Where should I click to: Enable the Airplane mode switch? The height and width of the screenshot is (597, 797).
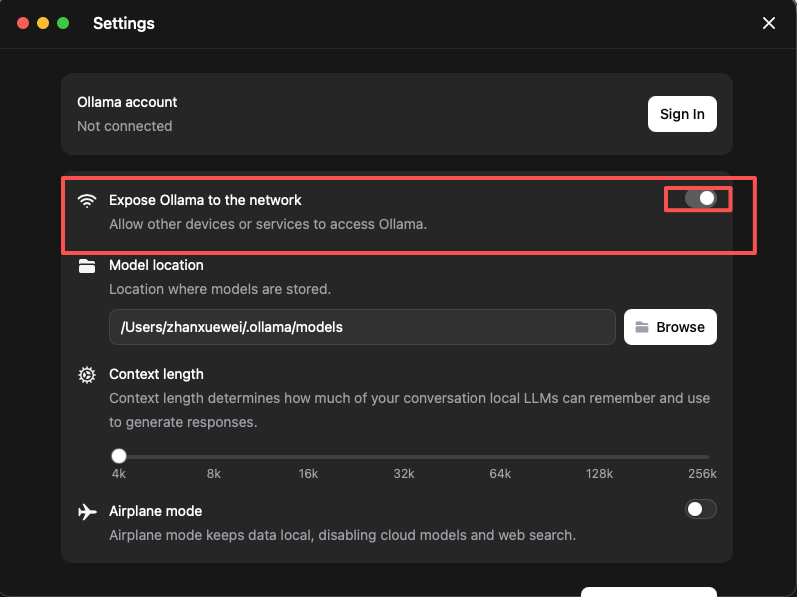700,510
